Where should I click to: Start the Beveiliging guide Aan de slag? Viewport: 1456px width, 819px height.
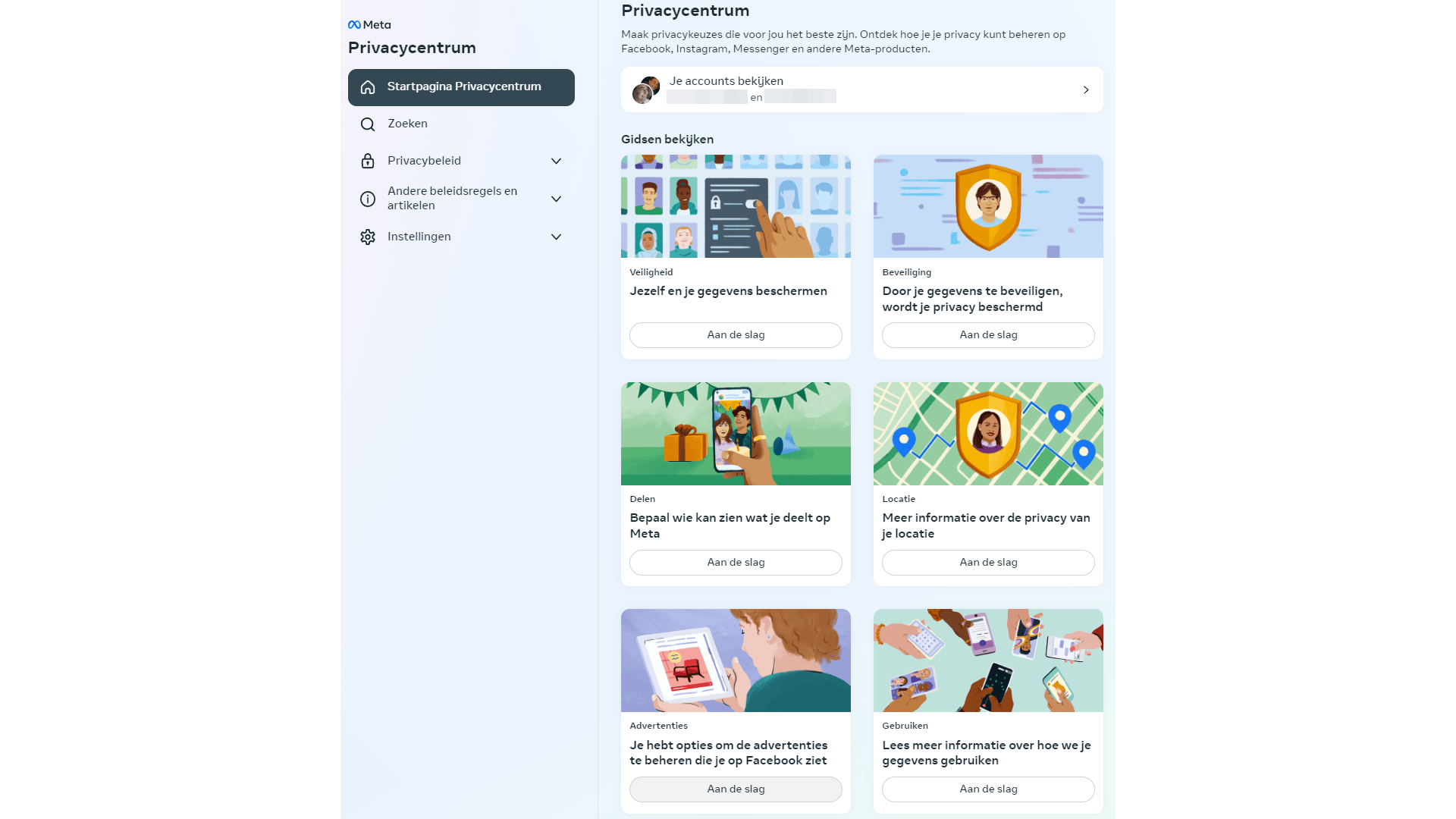pyautogui.click(x=988, y=335)
